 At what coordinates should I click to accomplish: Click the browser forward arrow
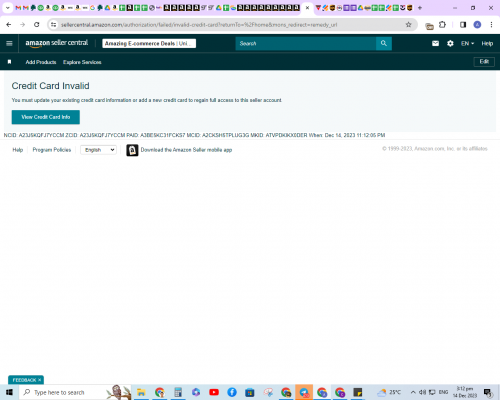coord(22,25)
